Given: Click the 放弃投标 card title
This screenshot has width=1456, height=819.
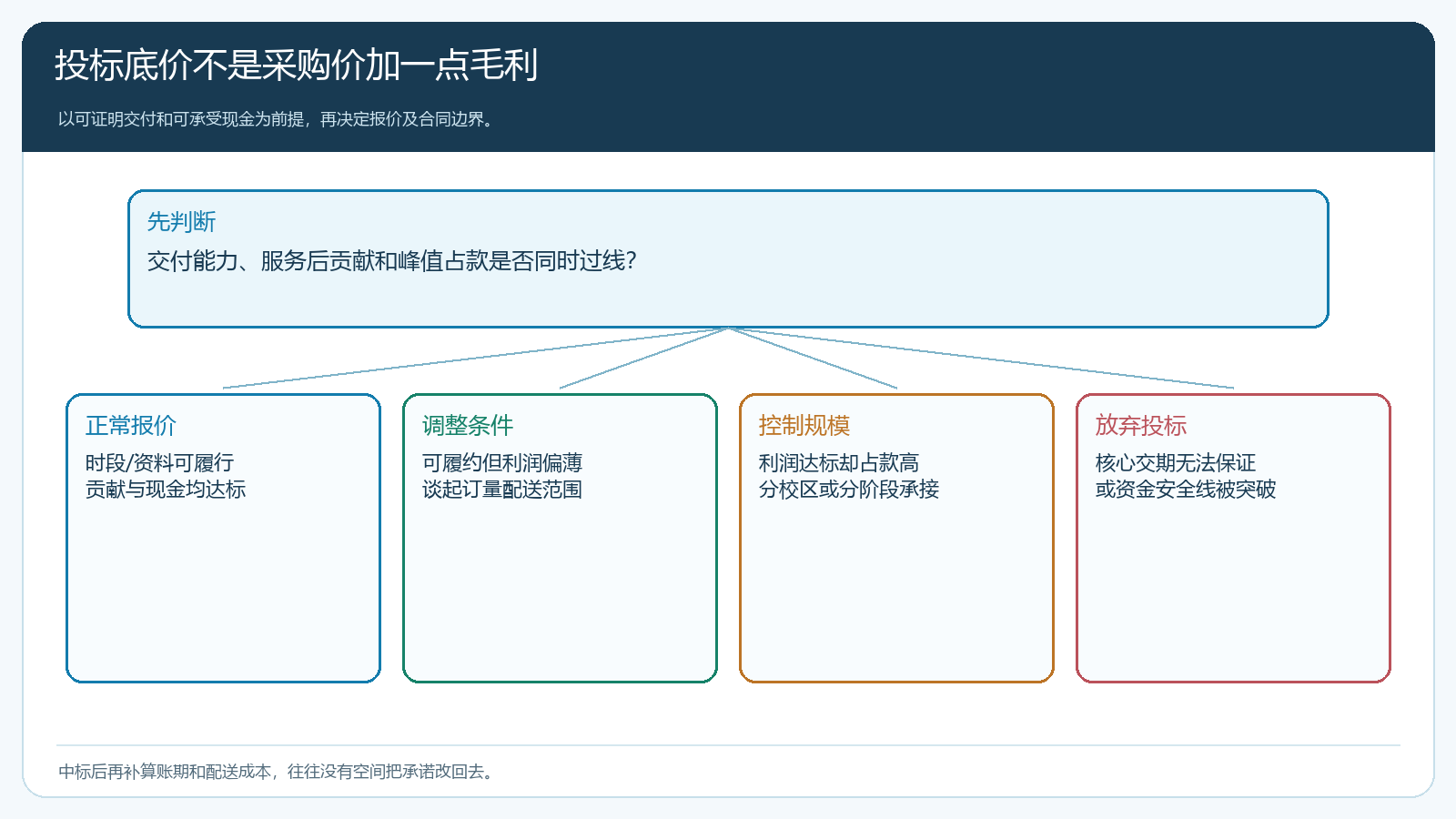Looking at the screenshot, I should click(x=1141, y=426).
